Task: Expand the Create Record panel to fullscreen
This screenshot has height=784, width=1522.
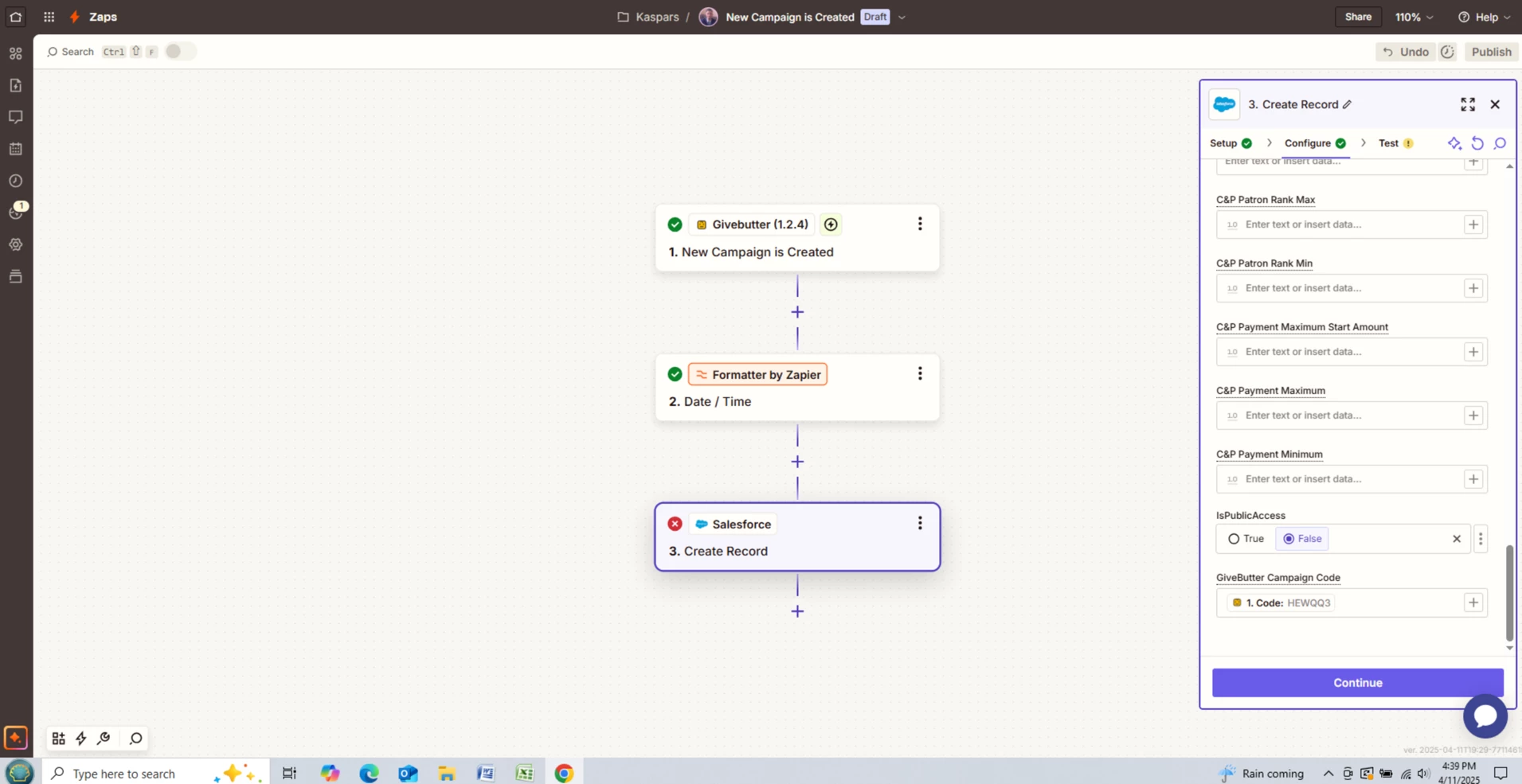Action: pos(1468,104)
